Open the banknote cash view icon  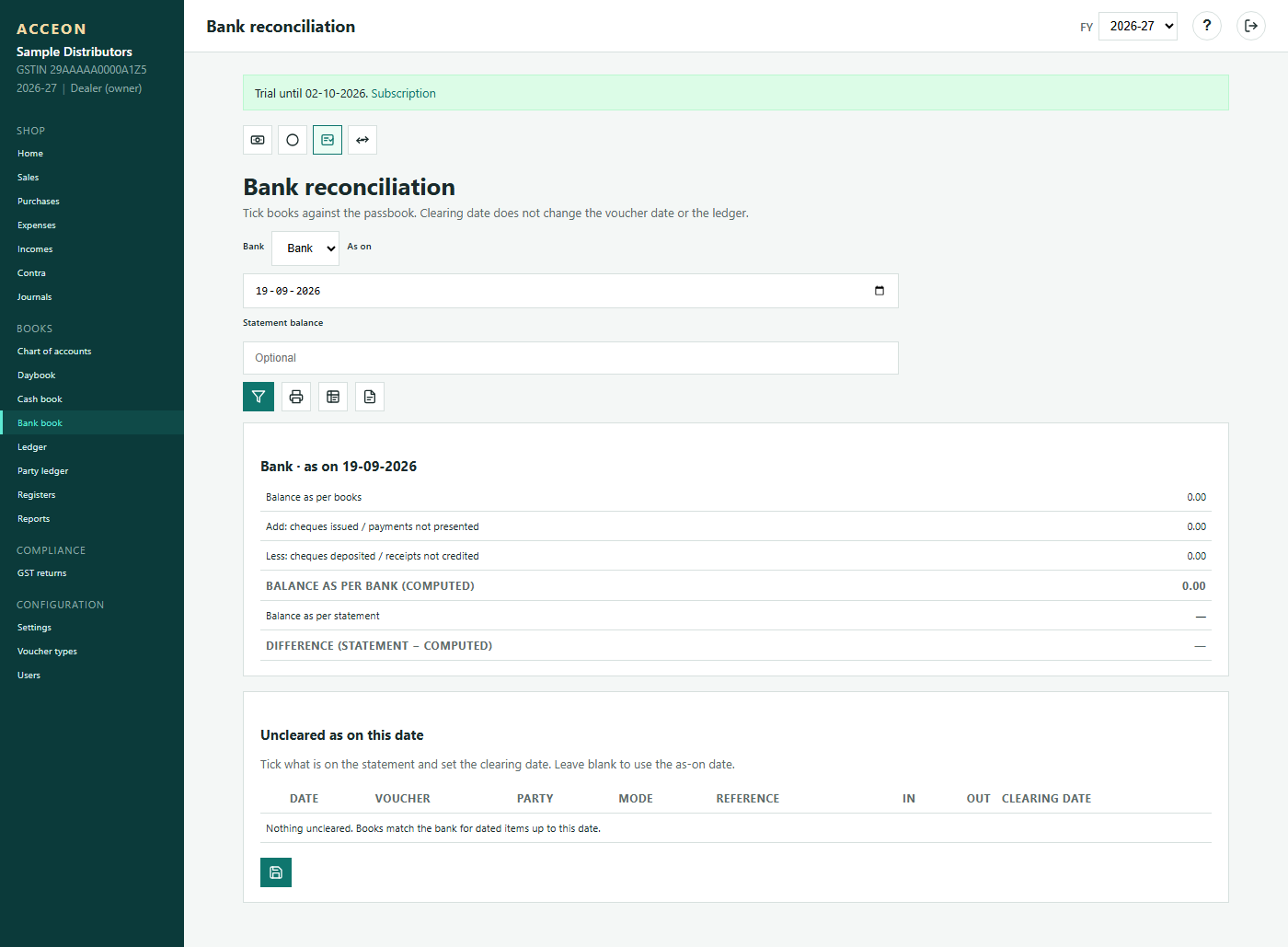click(258, 140)
